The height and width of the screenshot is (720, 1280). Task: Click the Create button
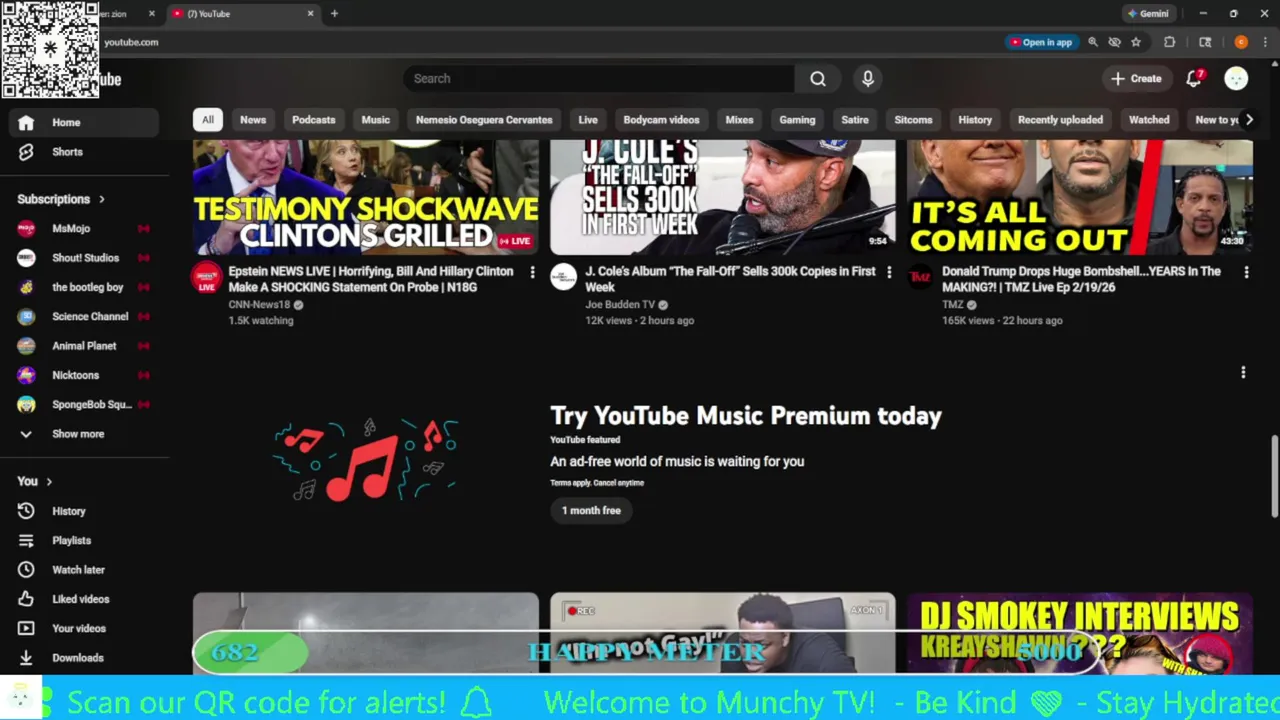coord(1137,78)
